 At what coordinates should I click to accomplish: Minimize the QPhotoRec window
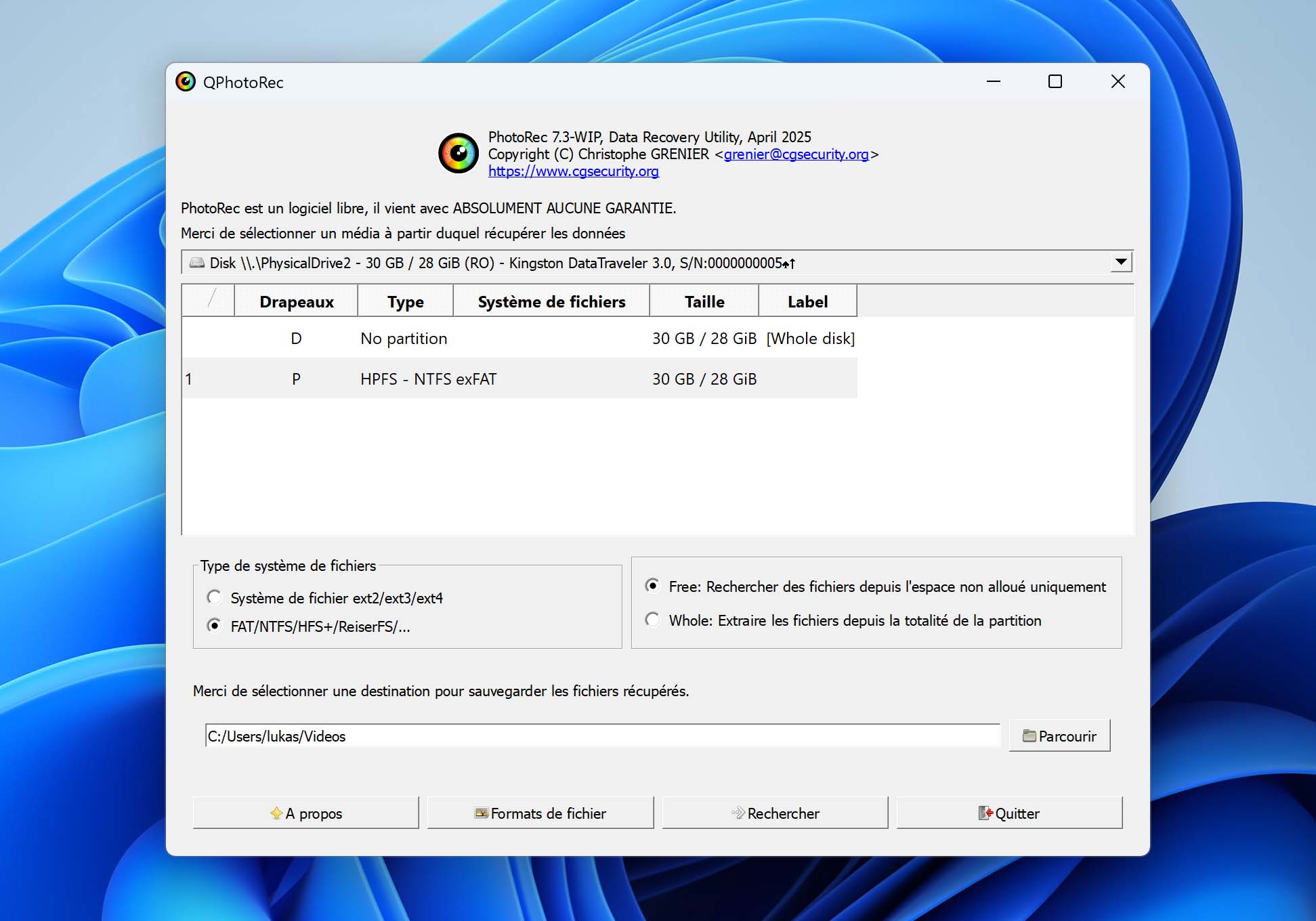pyautogui.click(x=994, y=82)
